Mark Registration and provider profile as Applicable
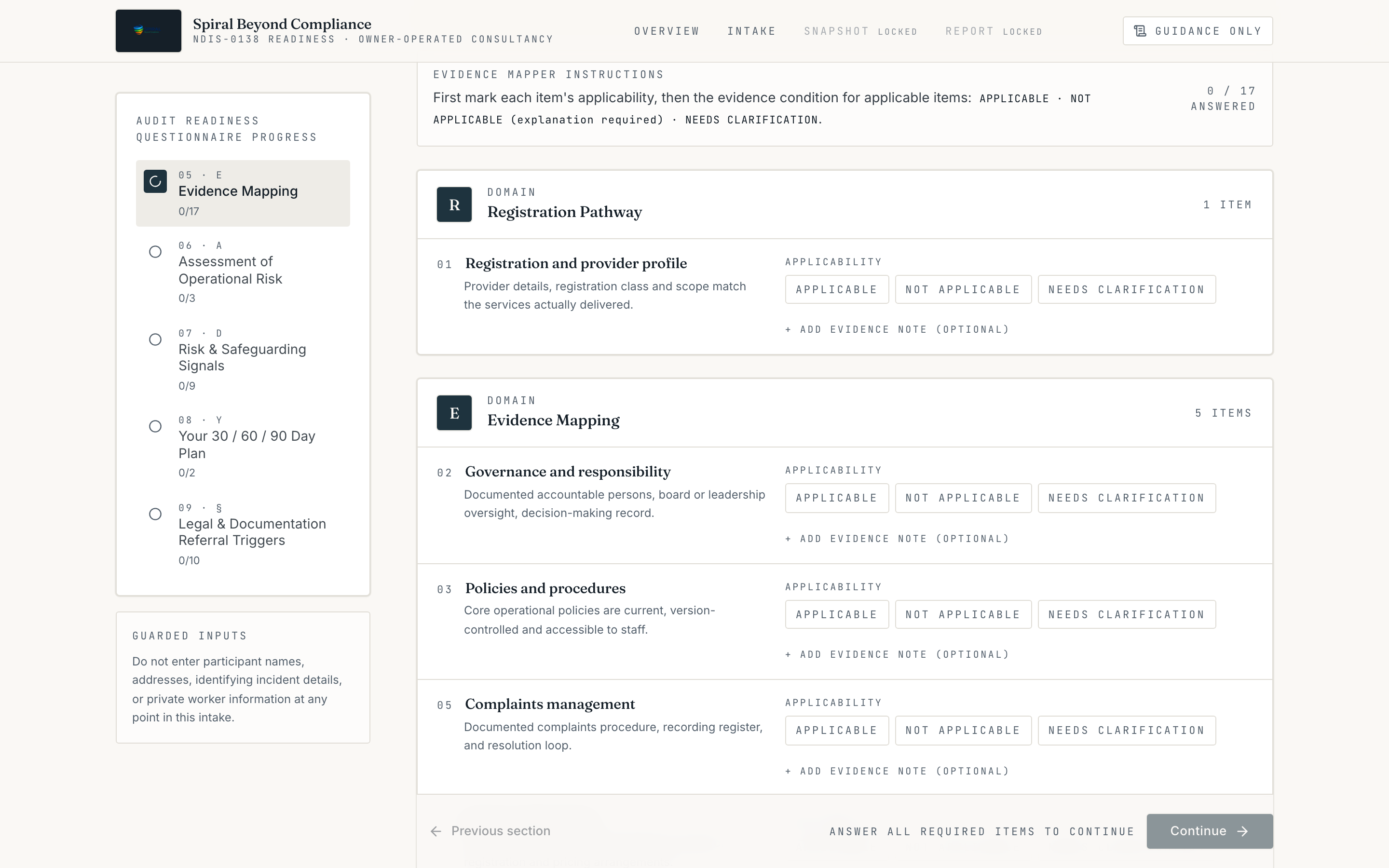1389x868 pixels. (837, 289)
